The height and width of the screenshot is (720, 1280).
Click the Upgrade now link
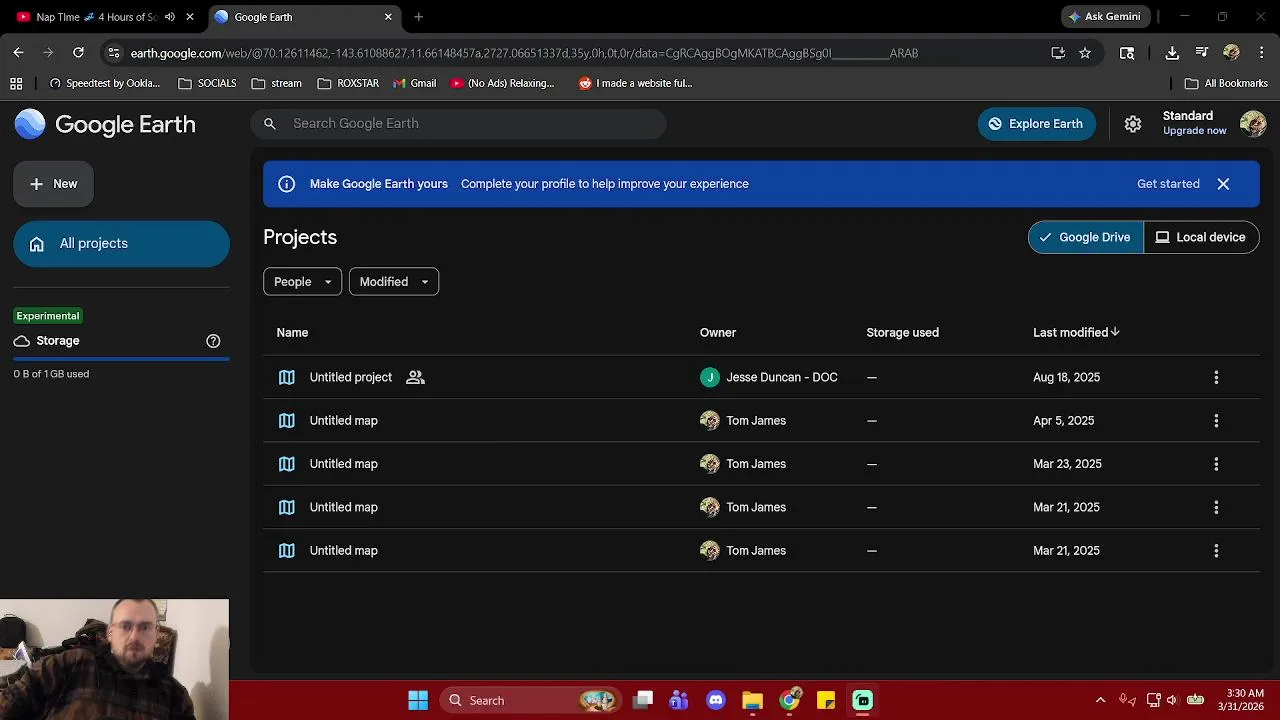pos(1194,131)
